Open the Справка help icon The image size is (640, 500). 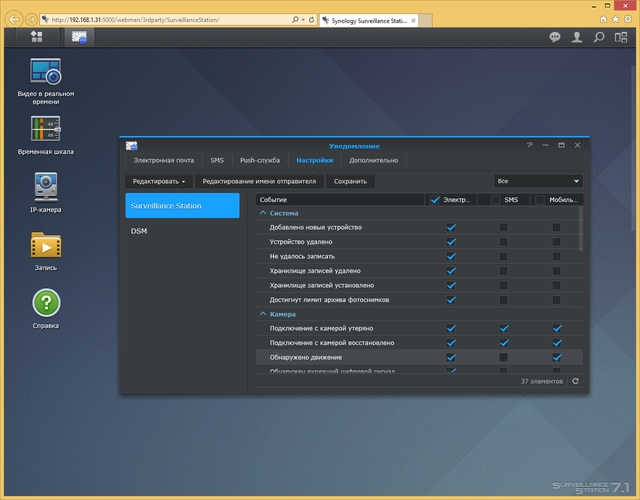tap(46, 302)
